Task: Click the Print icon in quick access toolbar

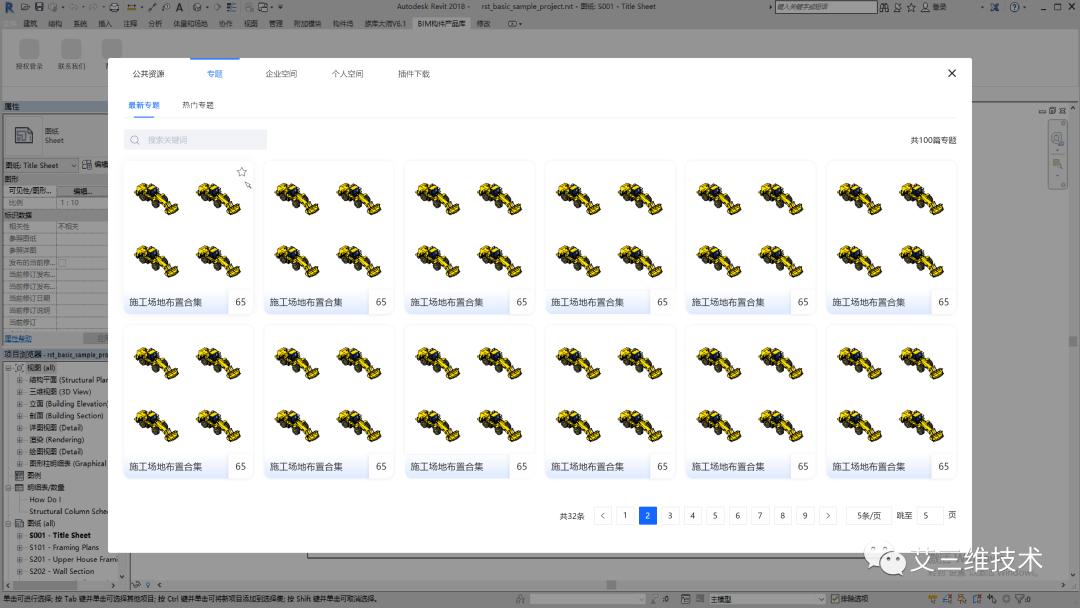Action: [x=114, y=7]
